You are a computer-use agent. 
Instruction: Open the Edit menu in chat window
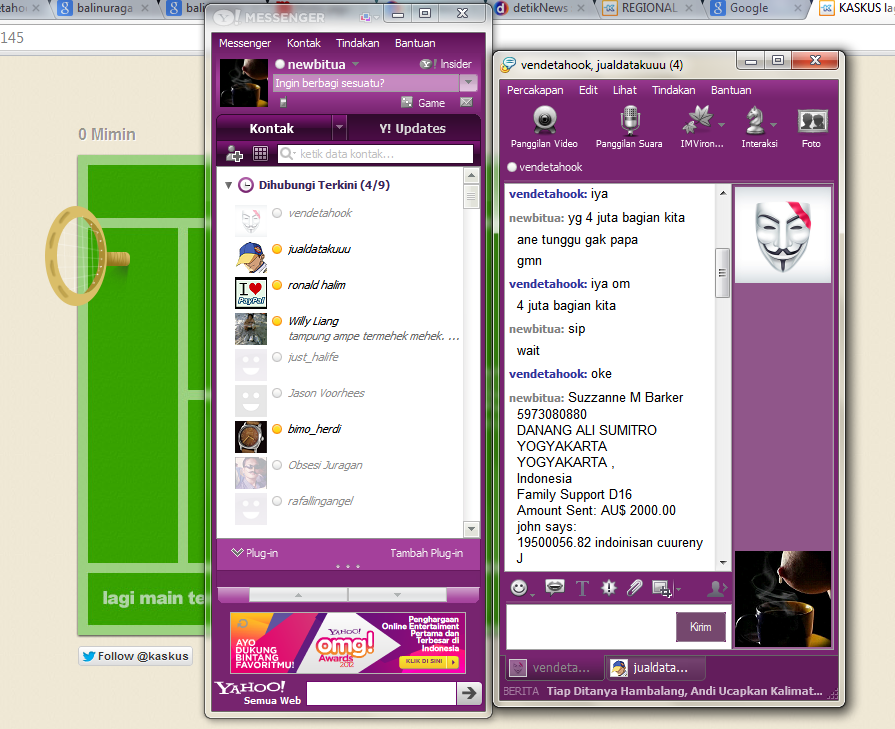[x=588, y=90]
